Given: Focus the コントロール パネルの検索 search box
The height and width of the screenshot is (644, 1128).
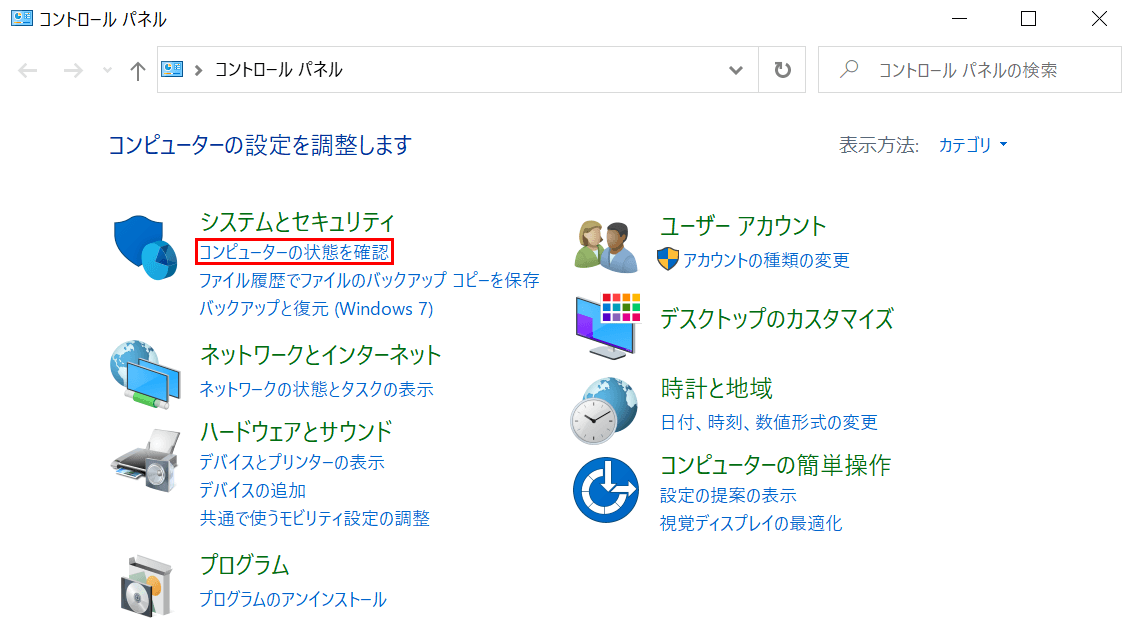Looking at the screenshot, I should click(970, 70).
